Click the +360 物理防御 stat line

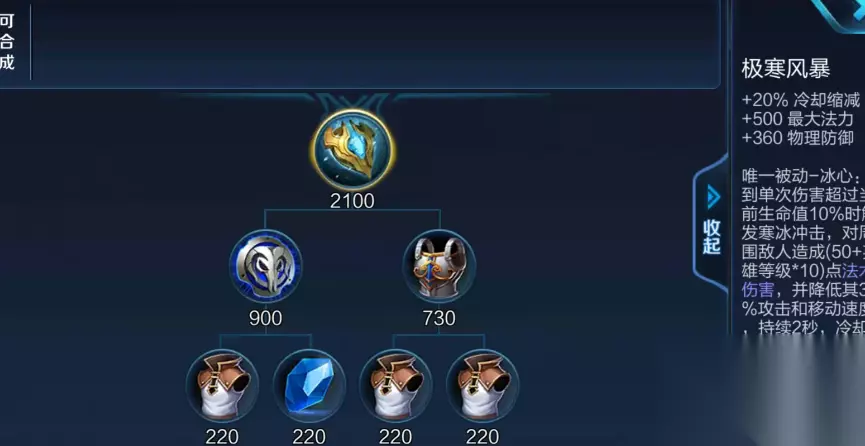coord(798,138)
